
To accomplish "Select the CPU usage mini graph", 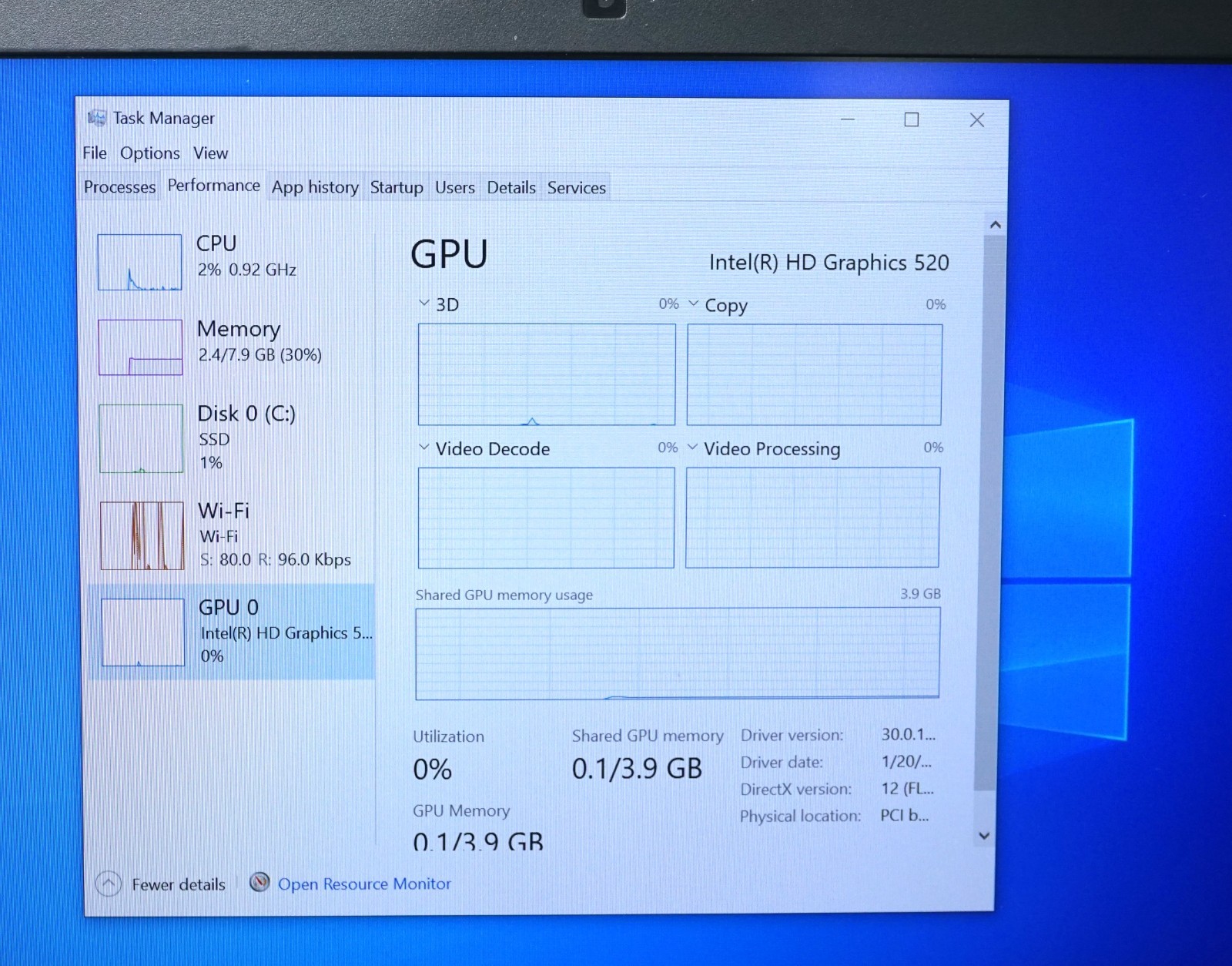I will pyautogui.click(x=140, y=262).
